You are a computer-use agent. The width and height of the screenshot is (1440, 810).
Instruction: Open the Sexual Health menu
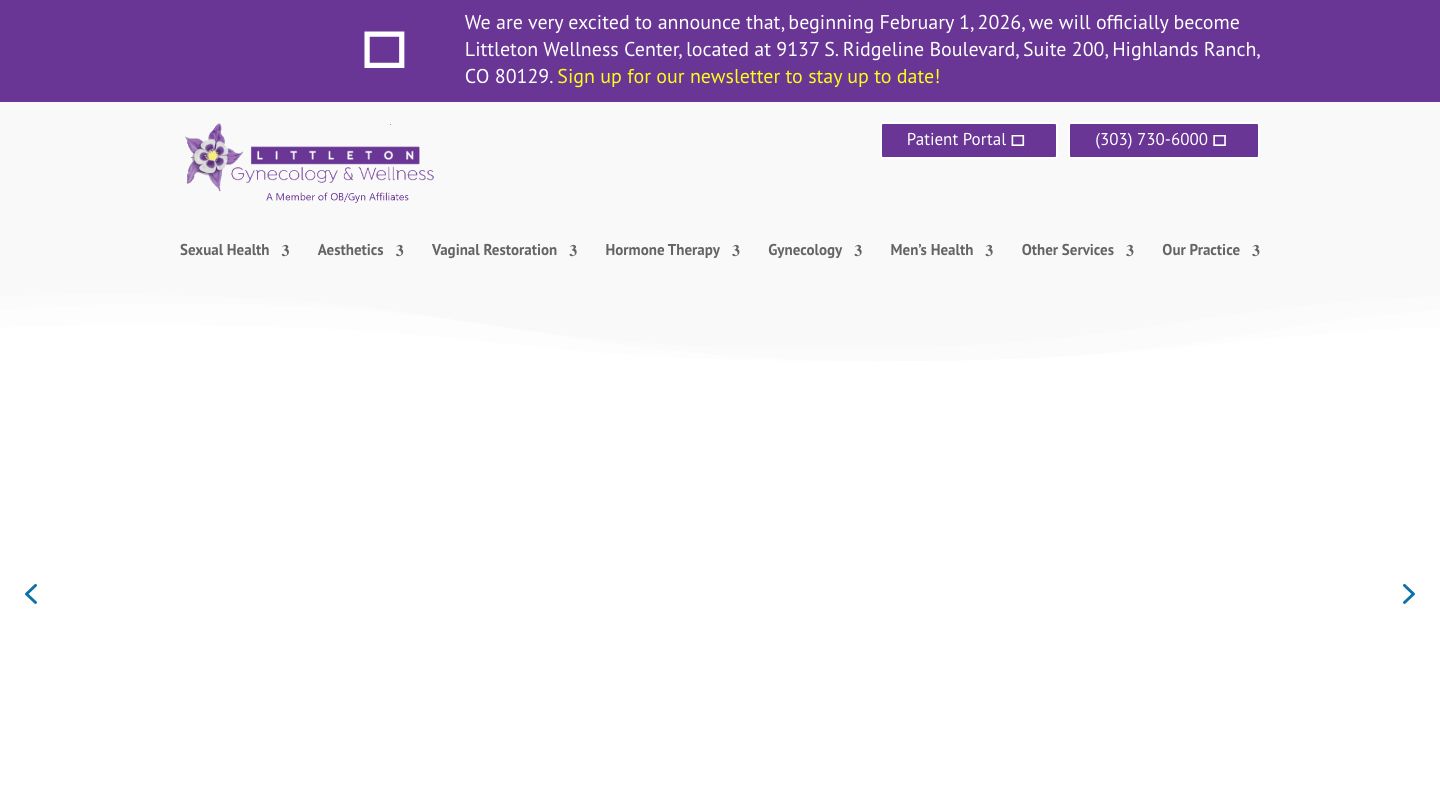coord(224,250)
